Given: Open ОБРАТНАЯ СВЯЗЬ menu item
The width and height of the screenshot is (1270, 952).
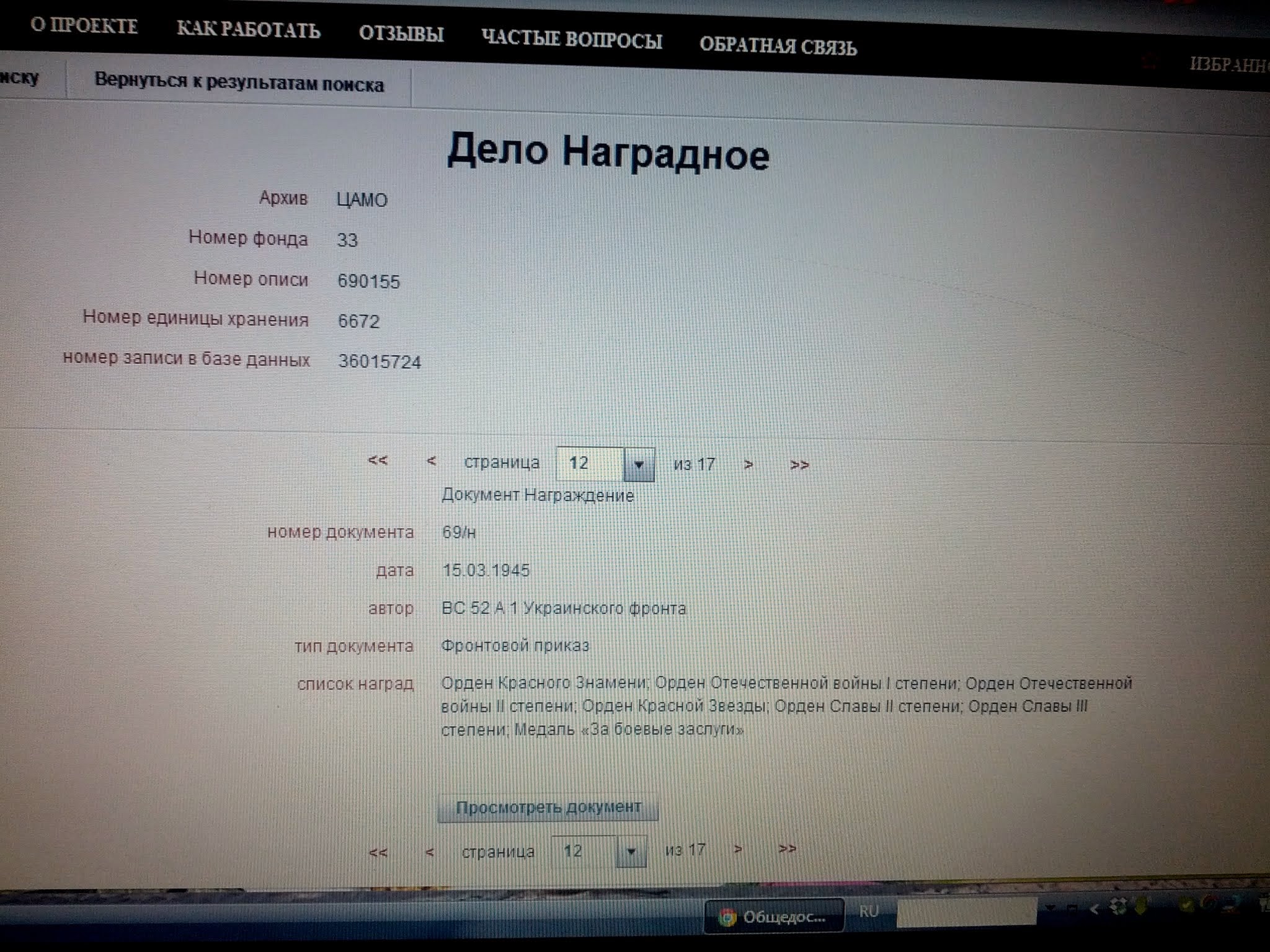Looking at the screenshot, I should tap(778, 46).
